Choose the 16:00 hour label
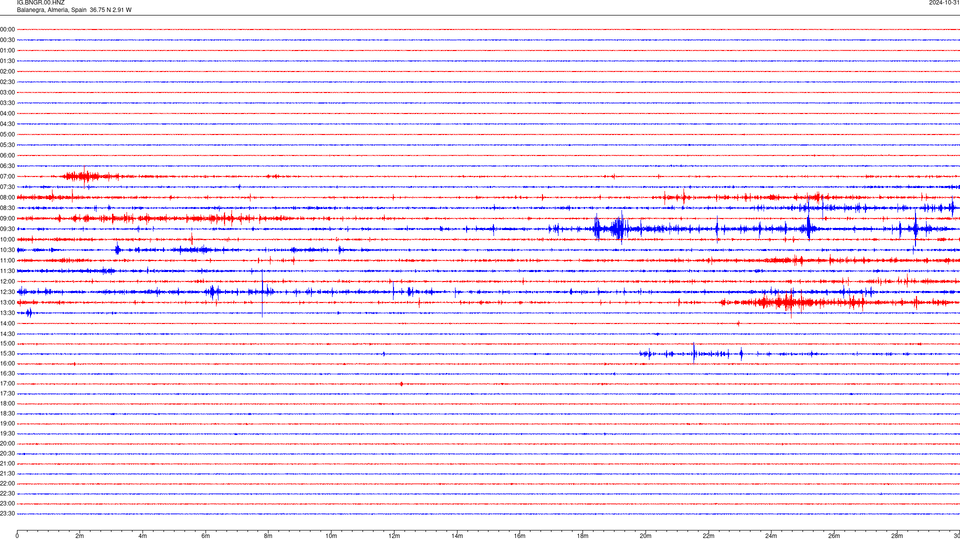 [x=7, y=364]
